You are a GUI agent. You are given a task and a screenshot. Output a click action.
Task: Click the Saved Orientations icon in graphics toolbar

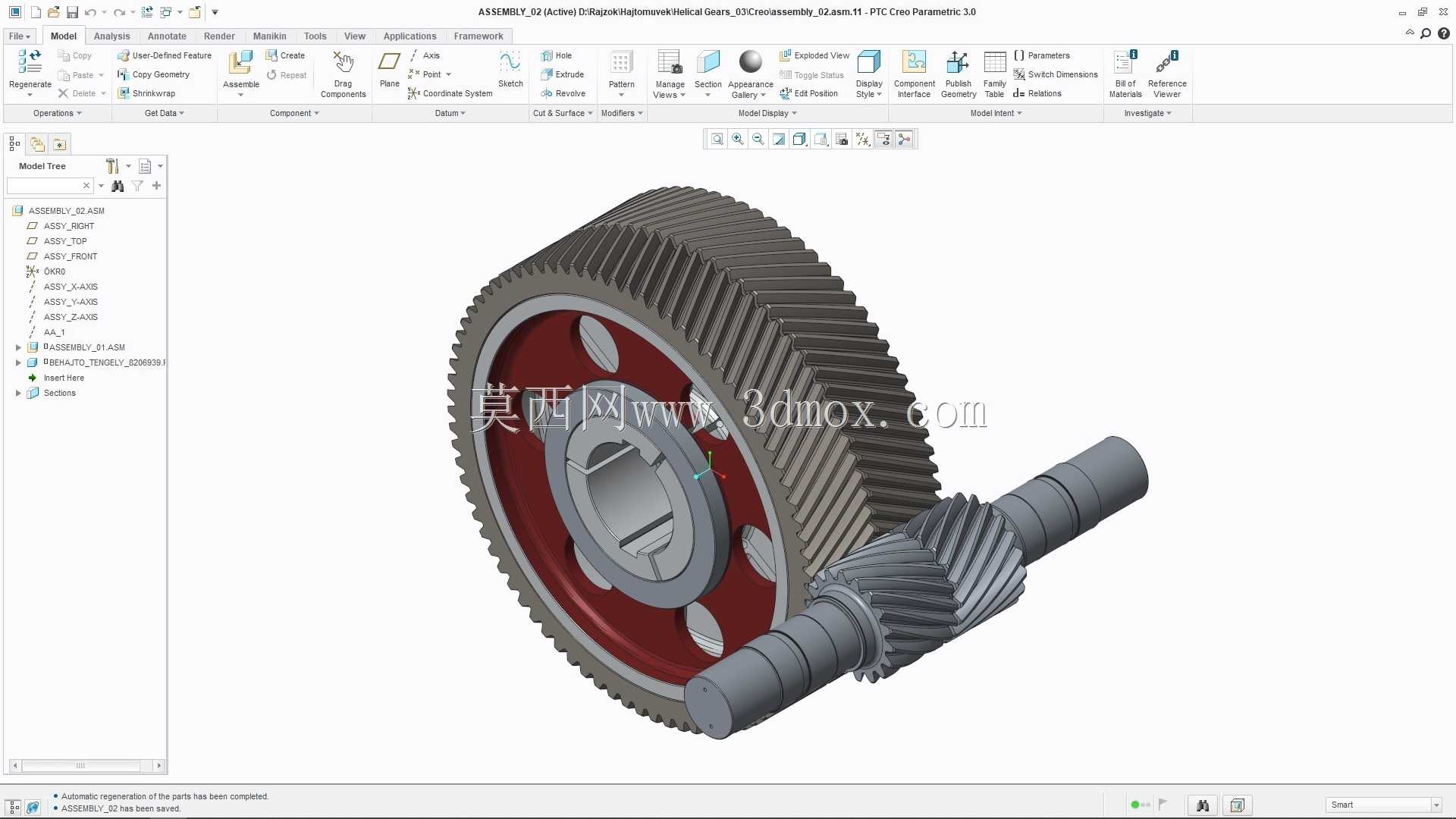[x=821, y=140]
